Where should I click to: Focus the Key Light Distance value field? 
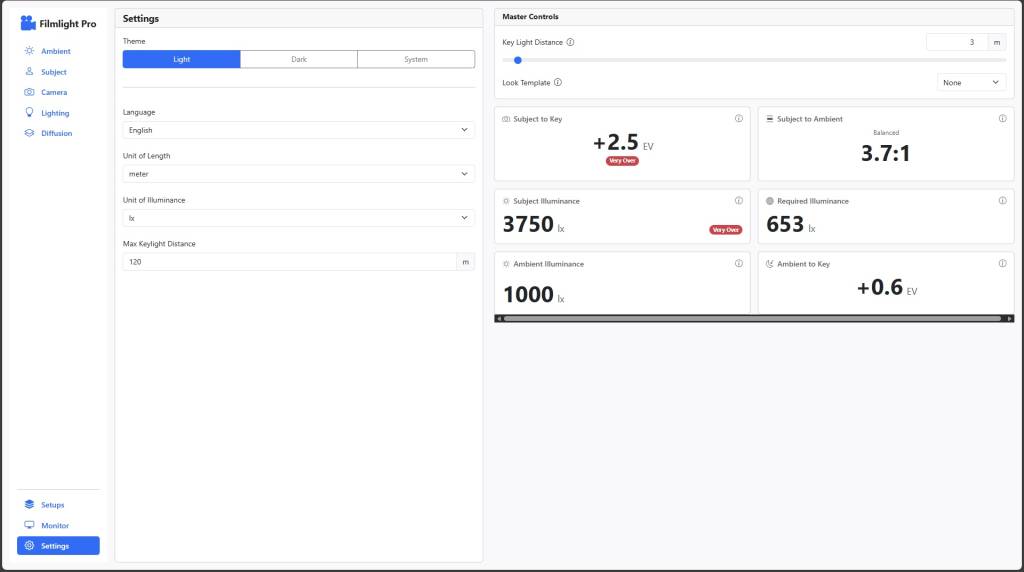(957, 42)
